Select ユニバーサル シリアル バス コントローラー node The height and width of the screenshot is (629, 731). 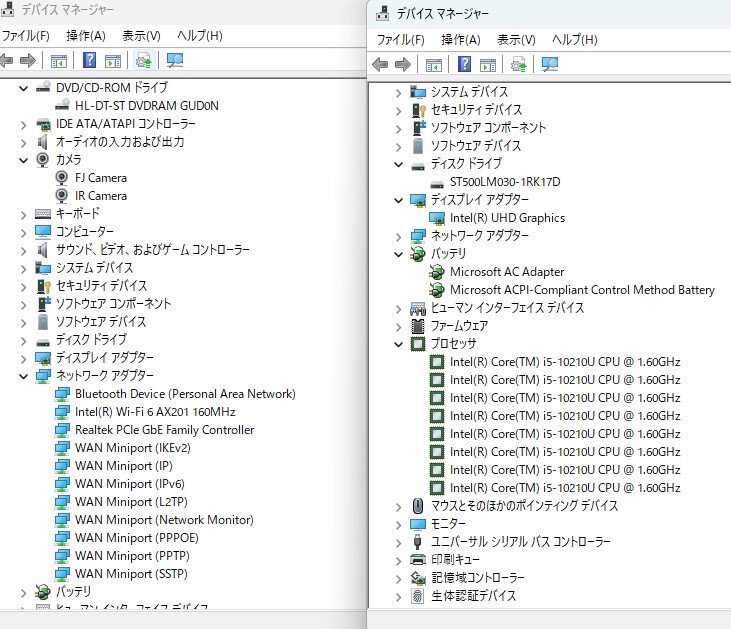coord(521,542)
